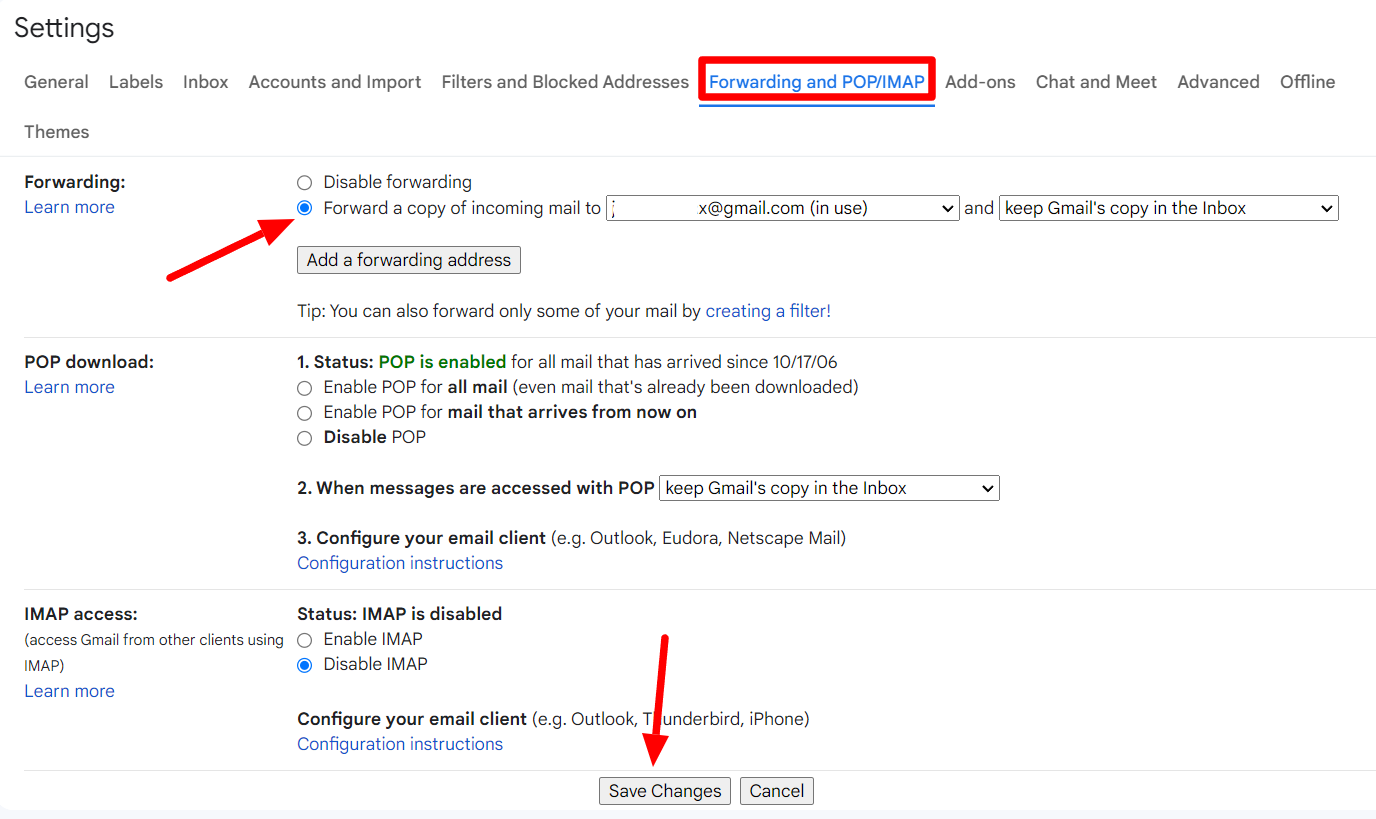Viewport: 1376px width, 819px height.
Task: Open Learn more under IMAP access
Action: coord(69,691)
